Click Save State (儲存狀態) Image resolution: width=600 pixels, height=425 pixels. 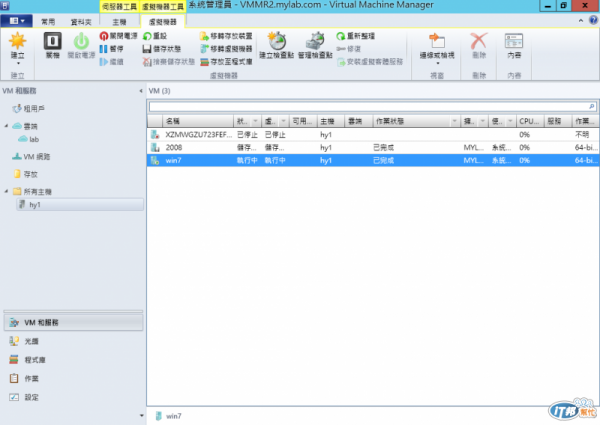tap(161, 49)
